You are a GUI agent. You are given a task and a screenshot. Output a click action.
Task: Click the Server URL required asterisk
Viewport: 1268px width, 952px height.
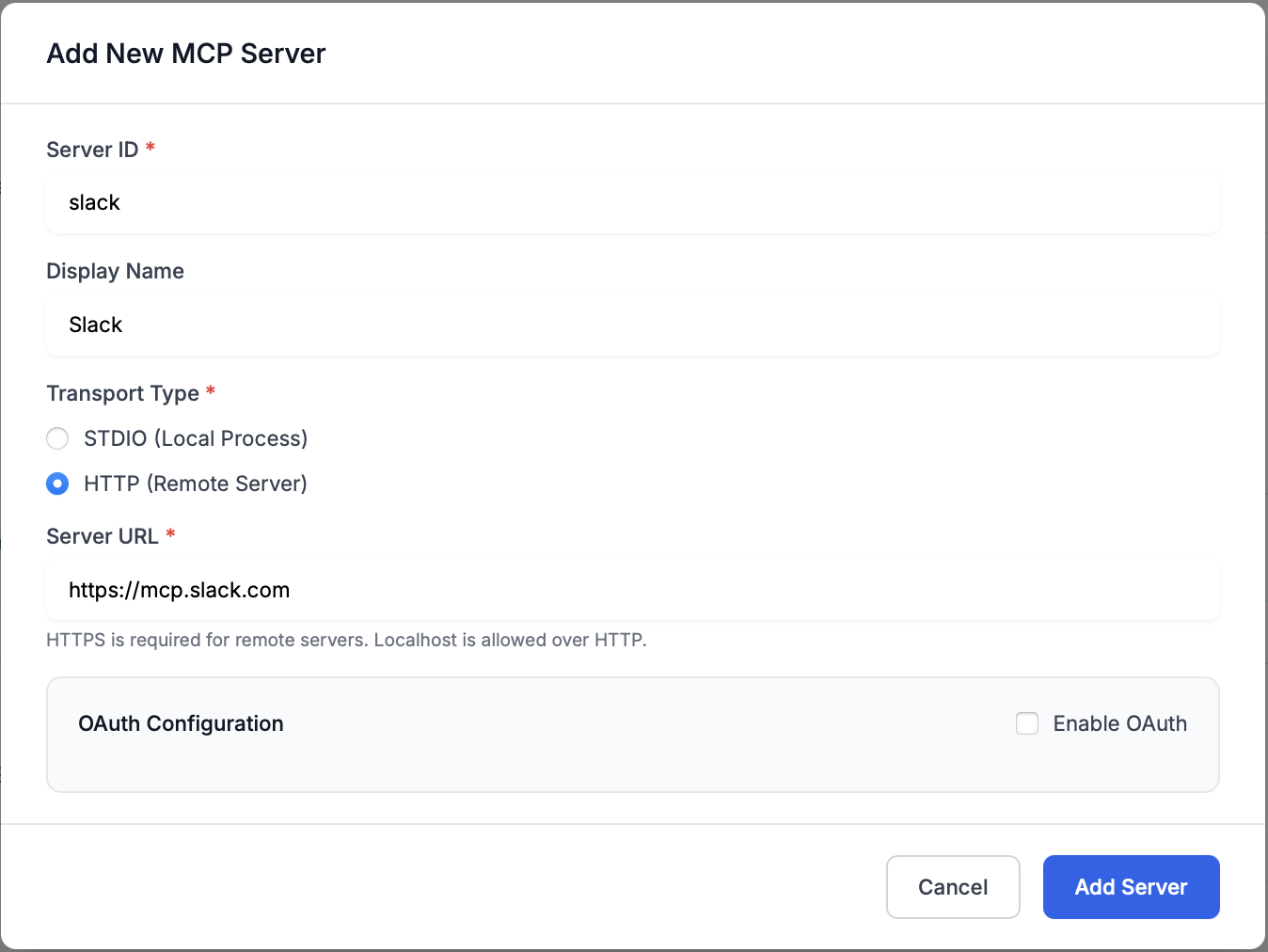click(x=169, y=535)
